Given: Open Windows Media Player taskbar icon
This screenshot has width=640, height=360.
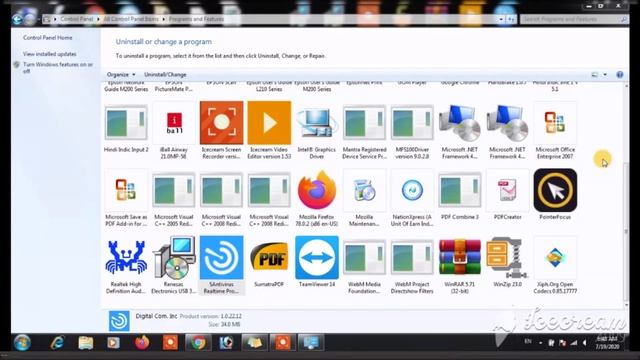Looking at the screenshot, I should (113, 342).
